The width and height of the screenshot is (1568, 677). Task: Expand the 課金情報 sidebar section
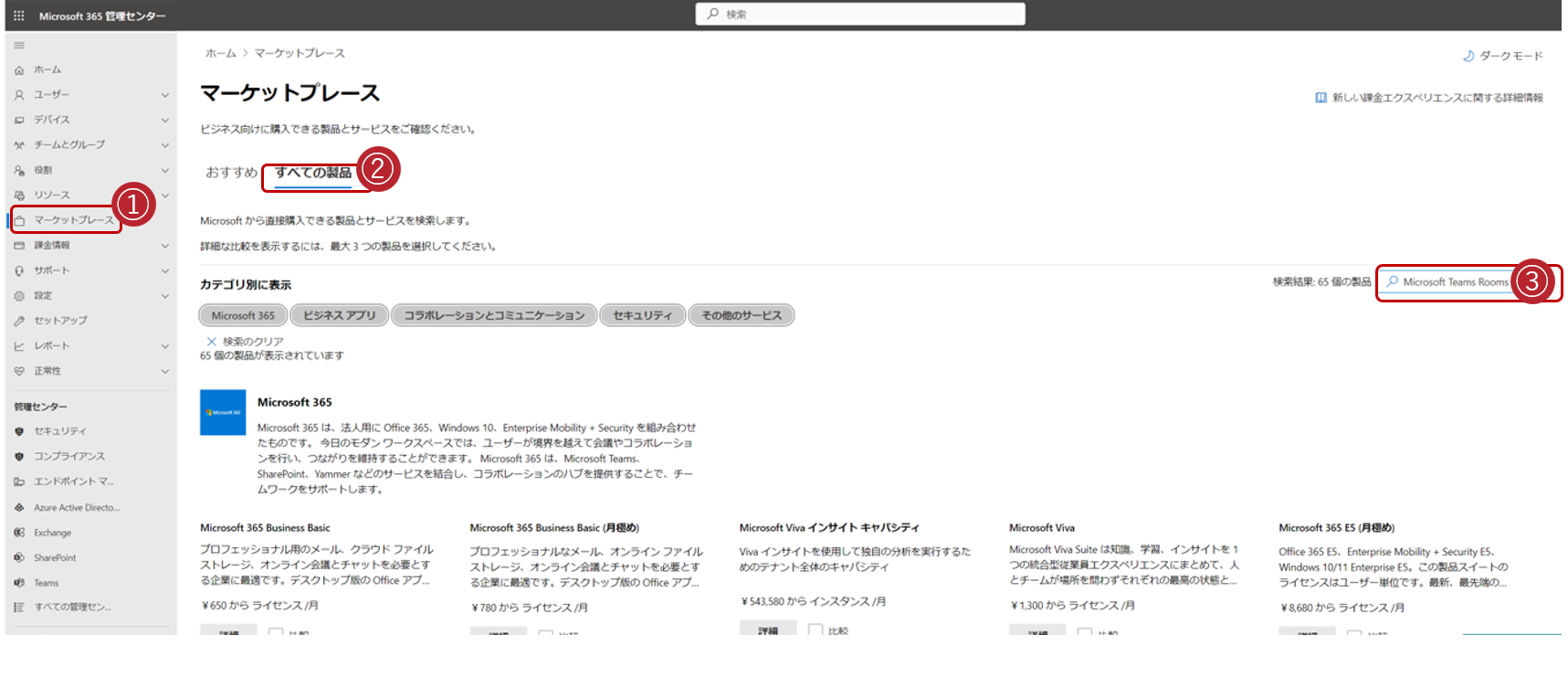click(x=165, y=246)
